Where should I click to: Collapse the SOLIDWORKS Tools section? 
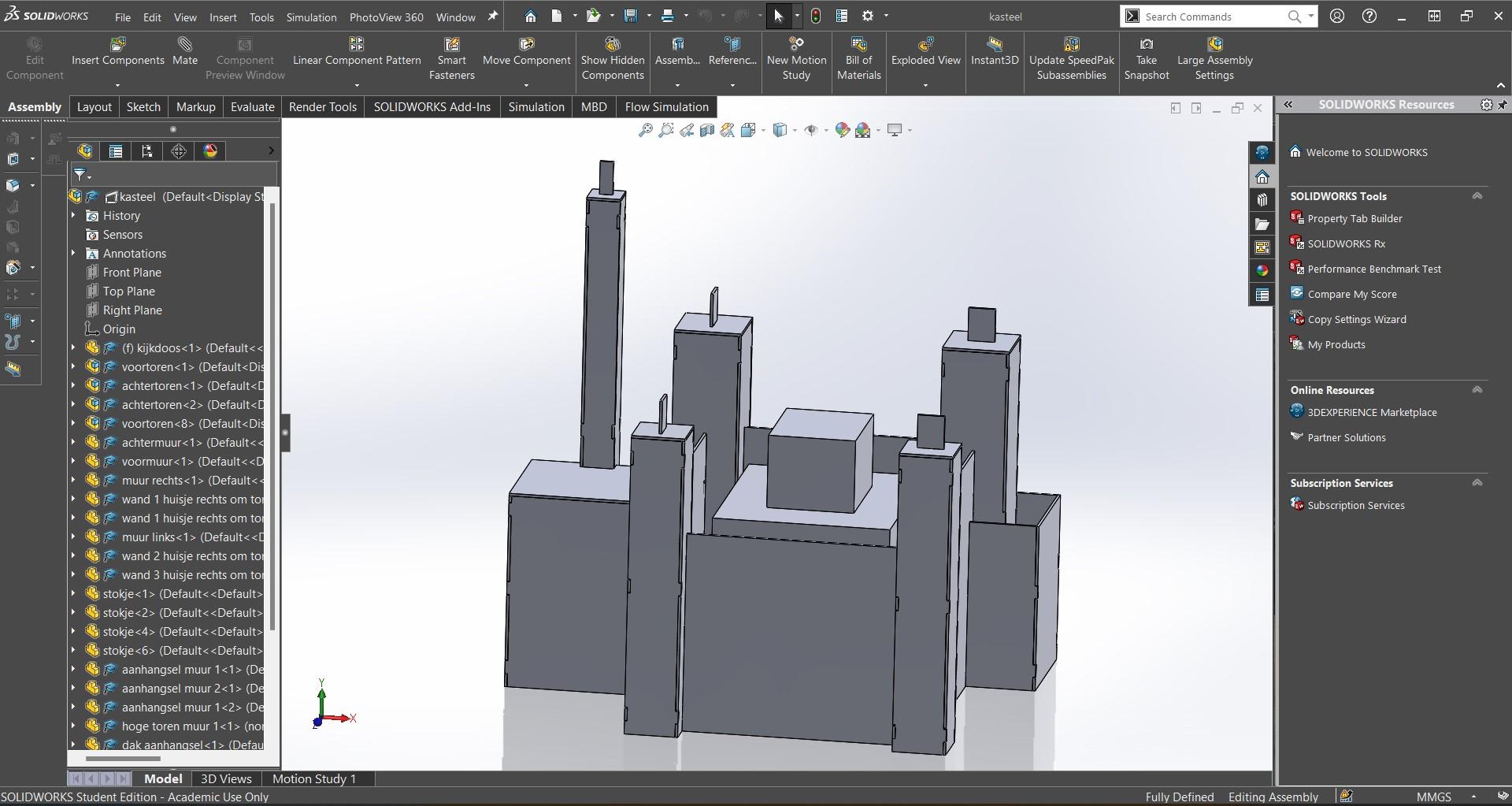coord(1477,196)
